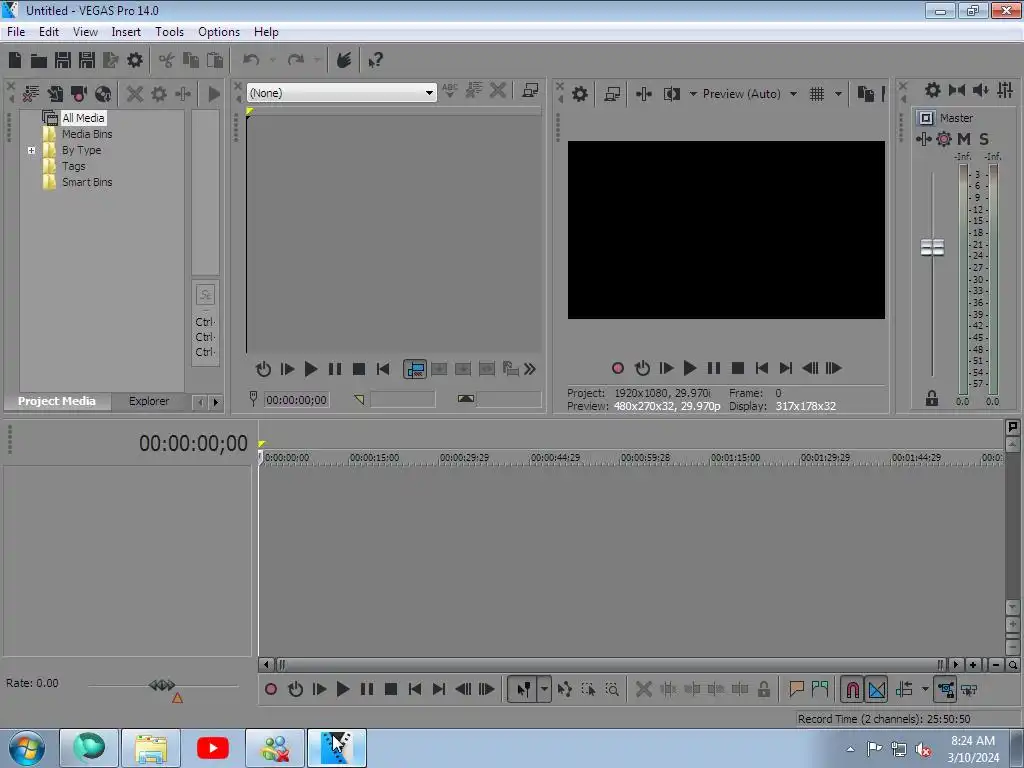Save the project with the floppy icon
1024x768 pixels.
63,60
